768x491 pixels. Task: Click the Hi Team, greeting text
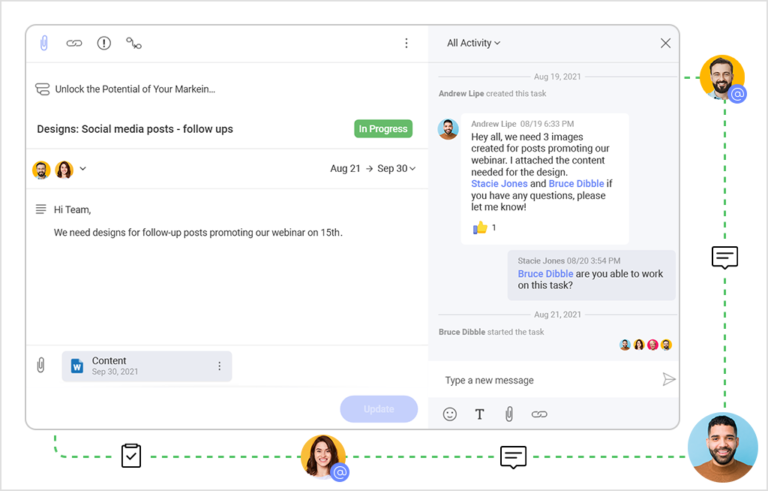(72, 210)
